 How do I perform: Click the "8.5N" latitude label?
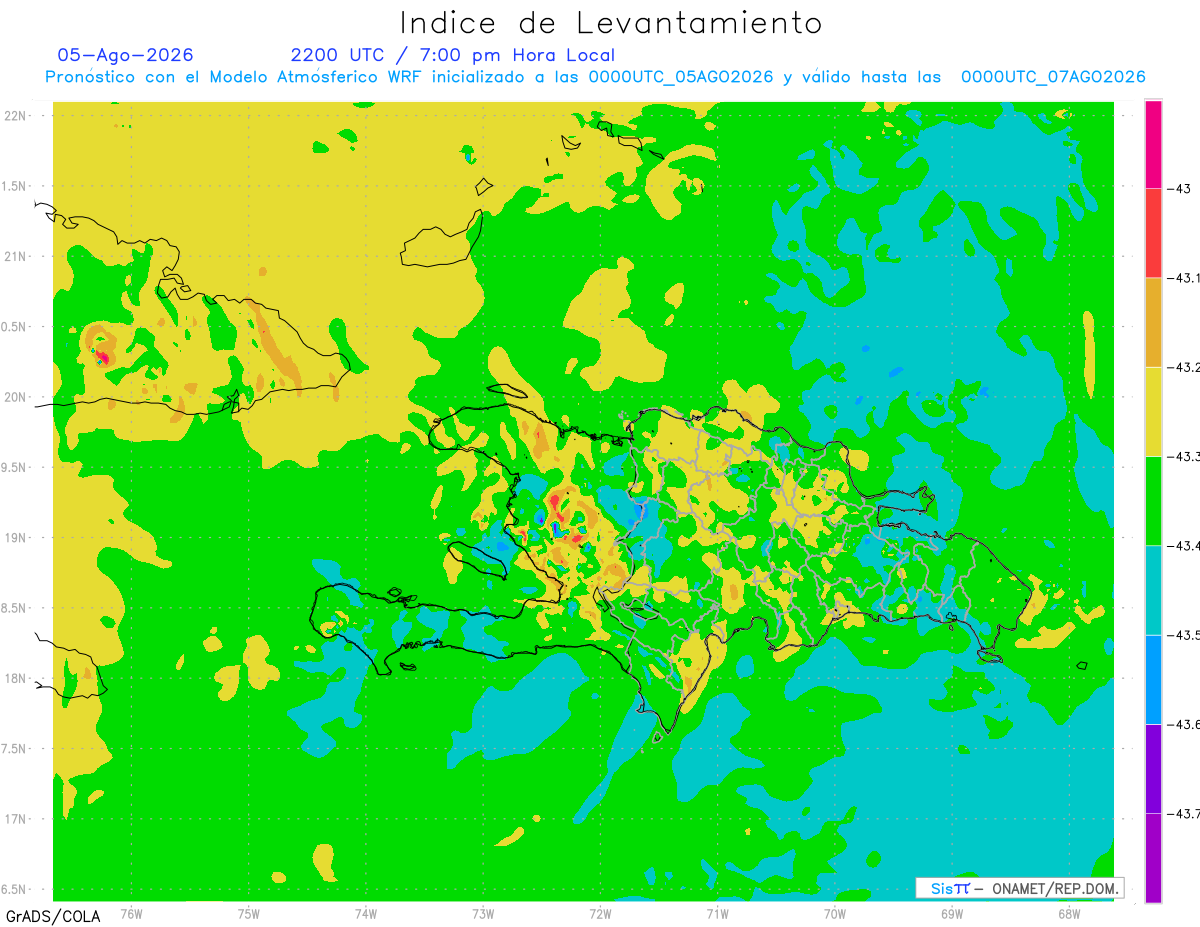click(x=15, y=608)
